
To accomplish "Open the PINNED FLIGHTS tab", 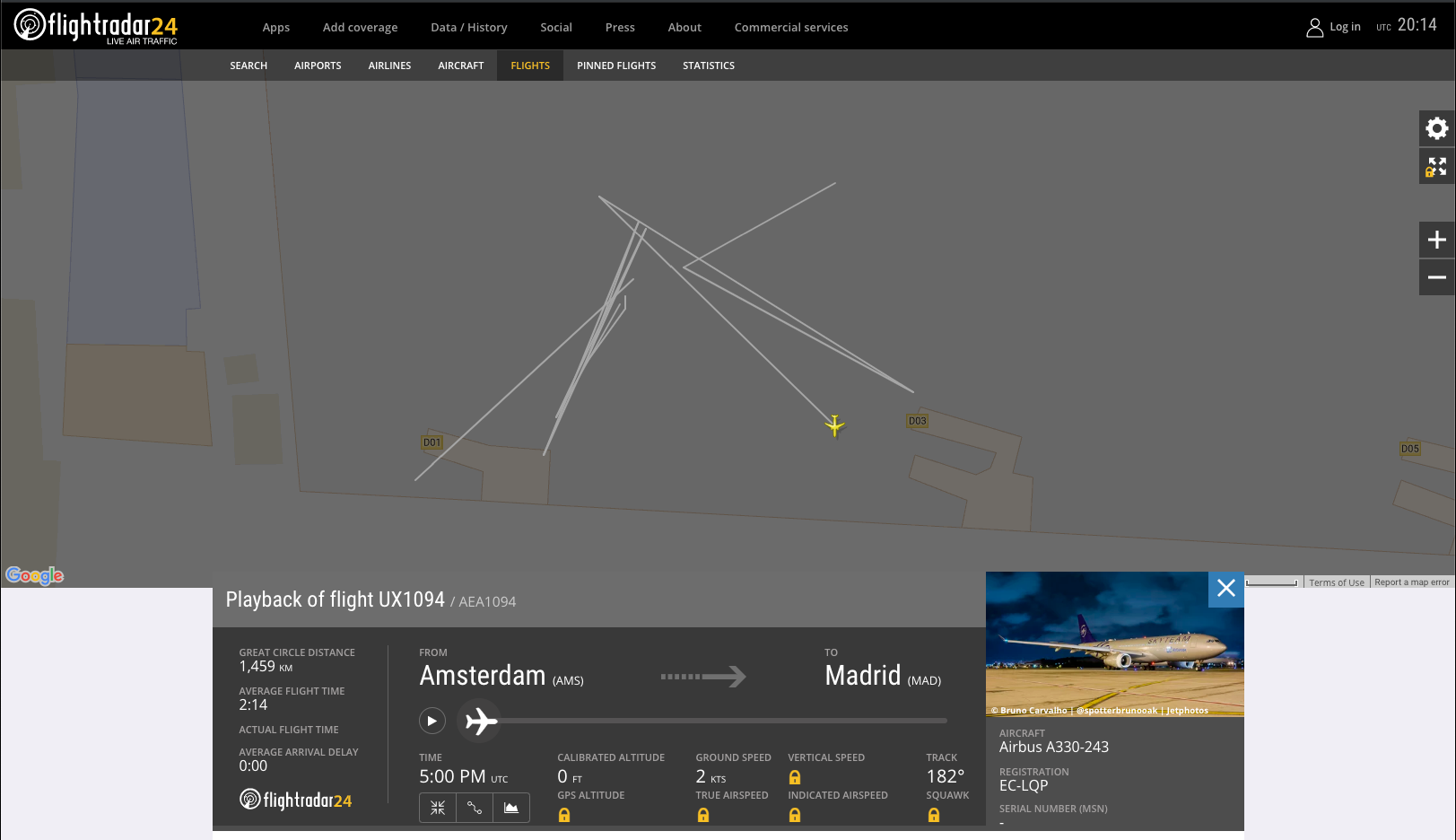I will click(x=616, y=66).
